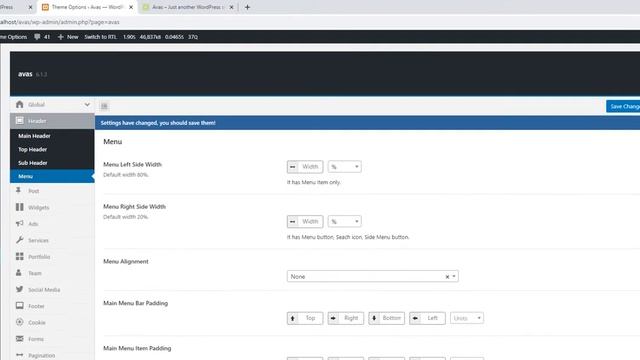Click the Social Media section label
The width and height of the screenshot is (640, 360).
[44, 289]
